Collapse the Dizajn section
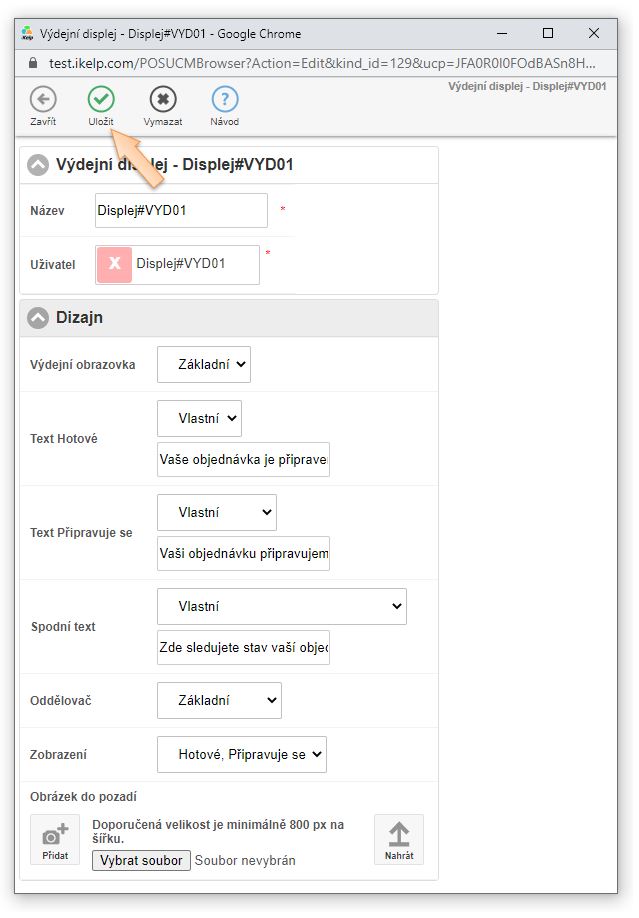The height and width of the screenshot is (918, 639). coord(38,318)
